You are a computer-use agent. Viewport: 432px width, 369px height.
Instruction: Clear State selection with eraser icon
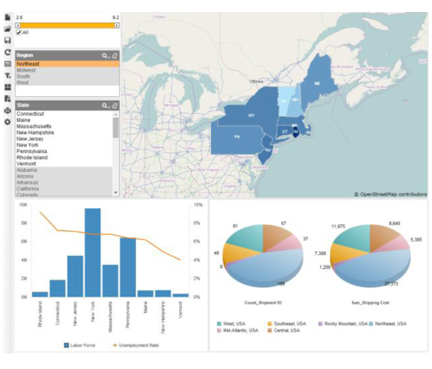pyautogui.click(x=114, y=105)
